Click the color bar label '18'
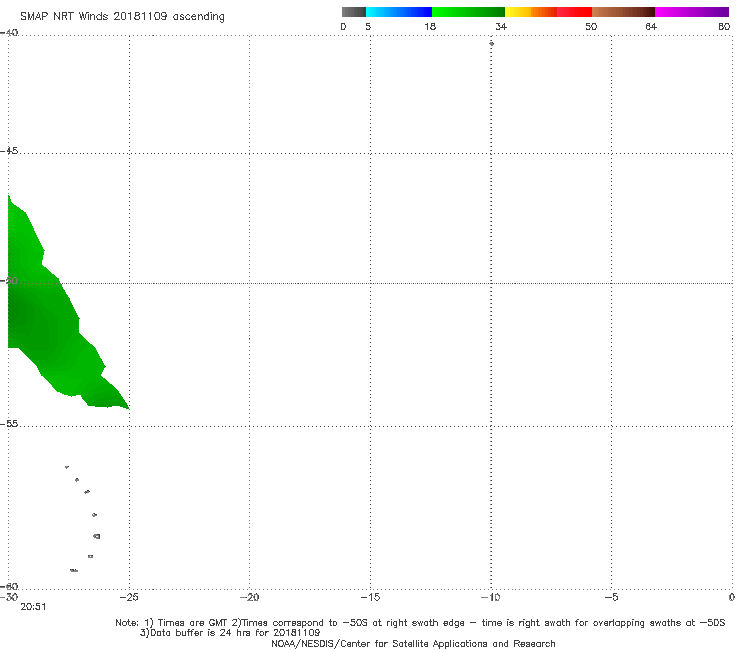740x650 pixels. (x=430, y=26)
